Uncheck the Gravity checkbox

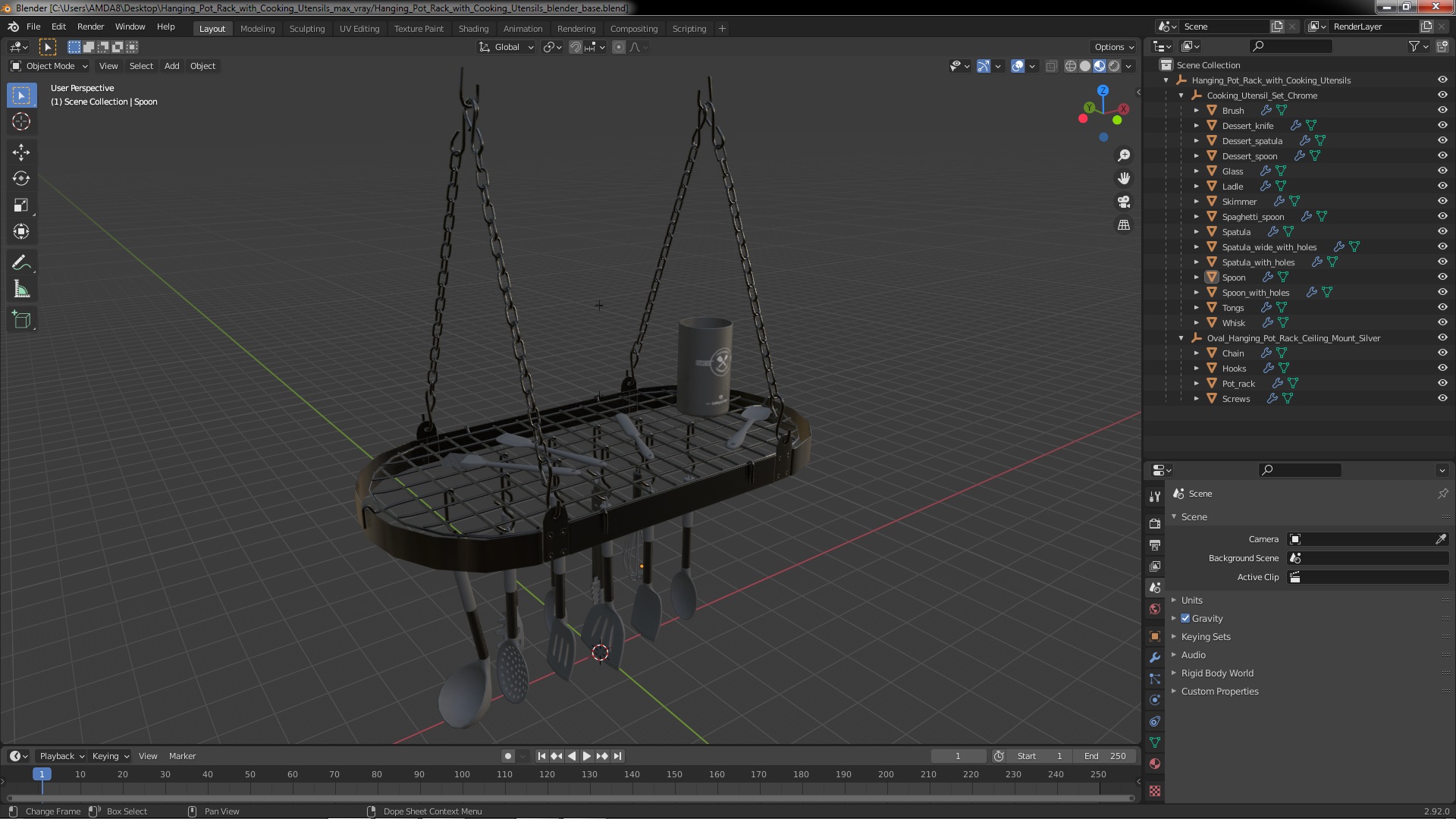point(1185,618)
